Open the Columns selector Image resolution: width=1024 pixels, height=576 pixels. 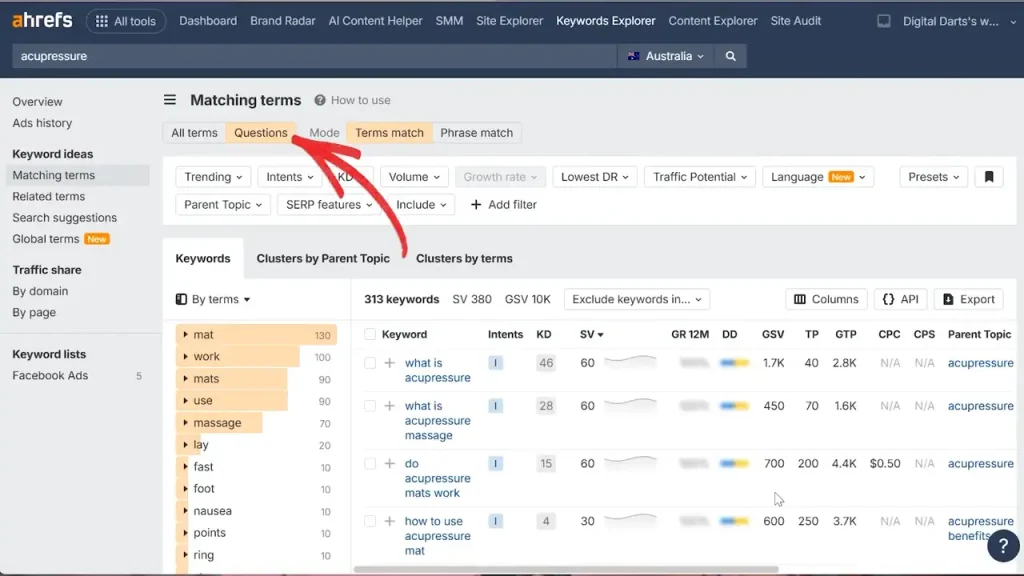pos(826,298)
